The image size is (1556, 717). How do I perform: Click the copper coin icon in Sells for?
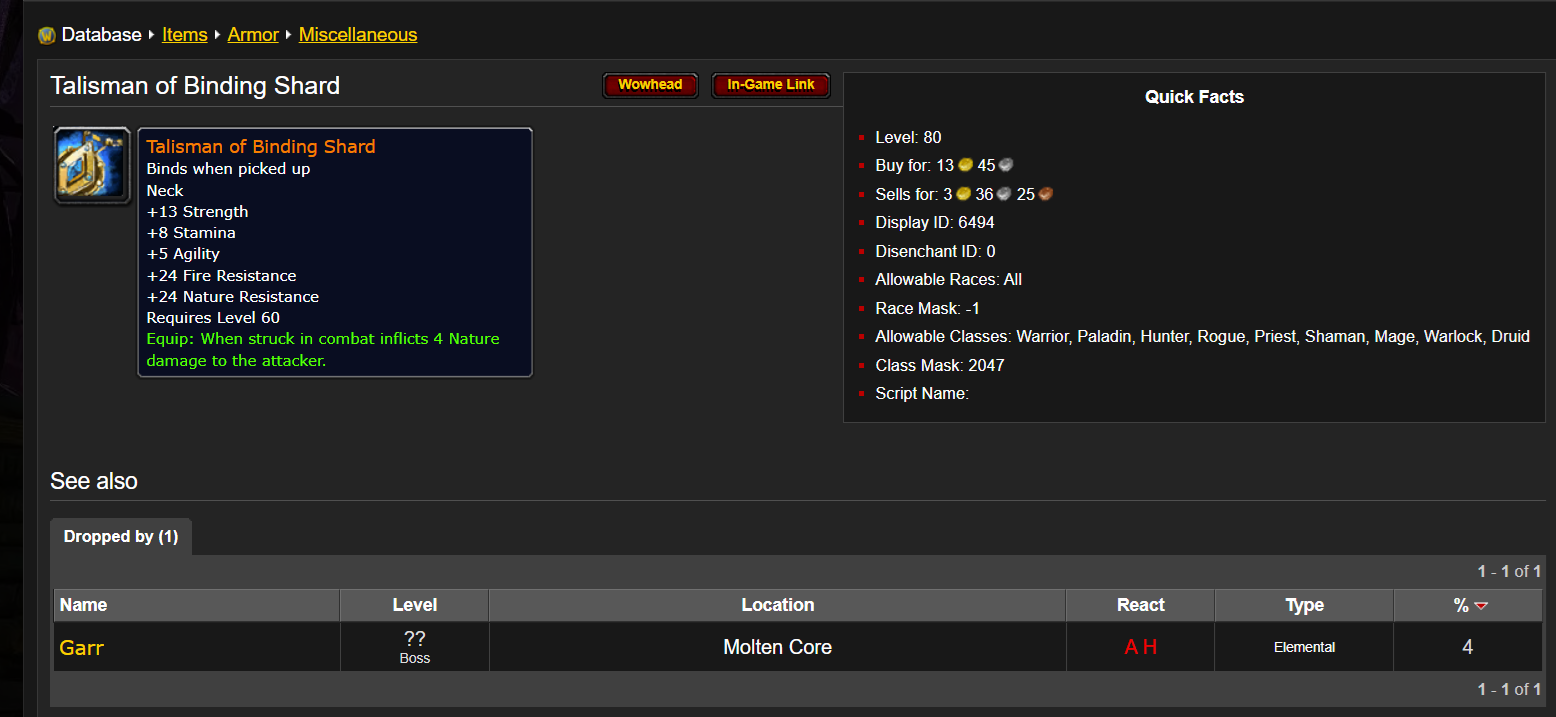1046,194
